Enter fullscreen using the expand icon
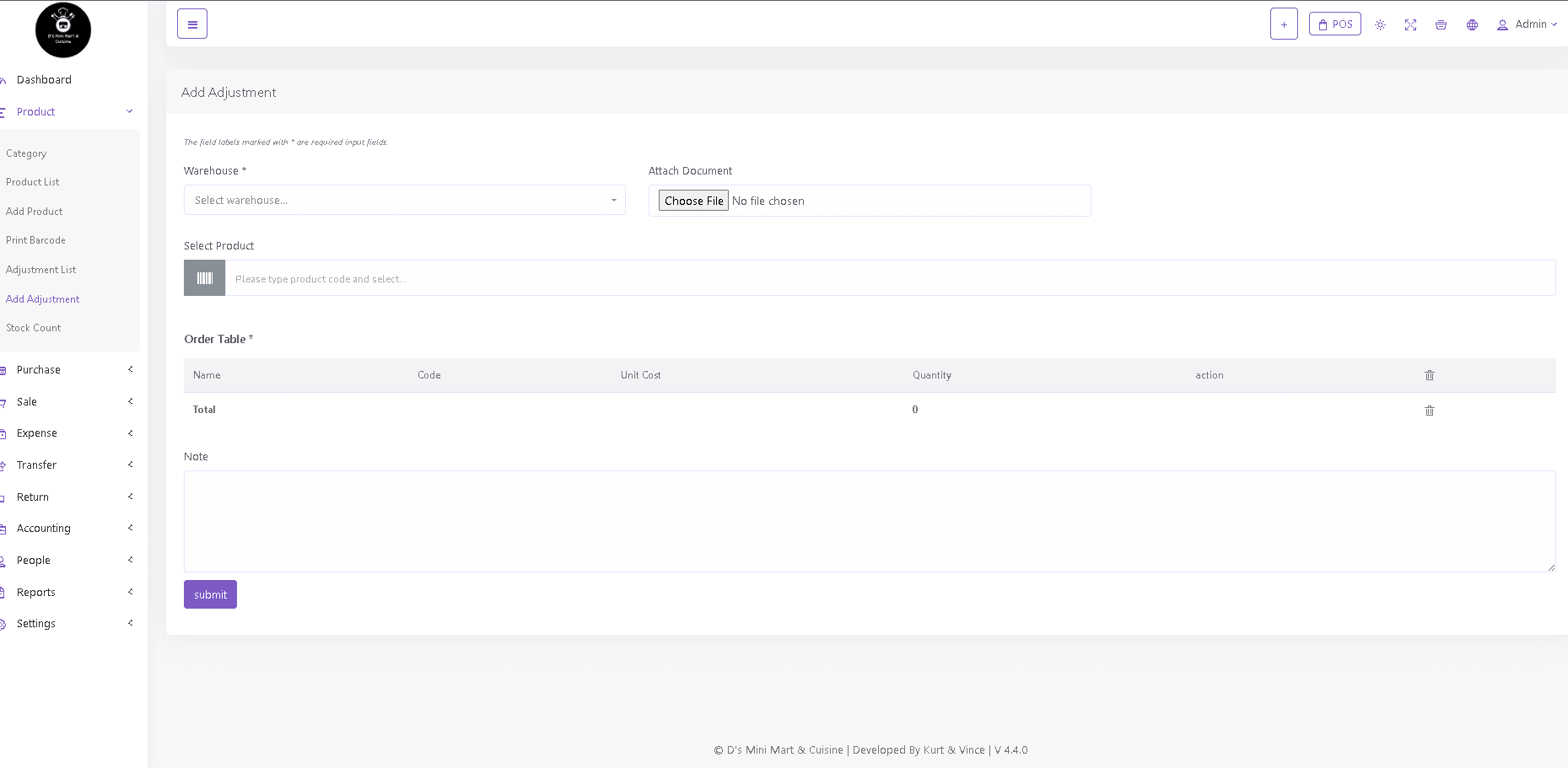 1410,25
